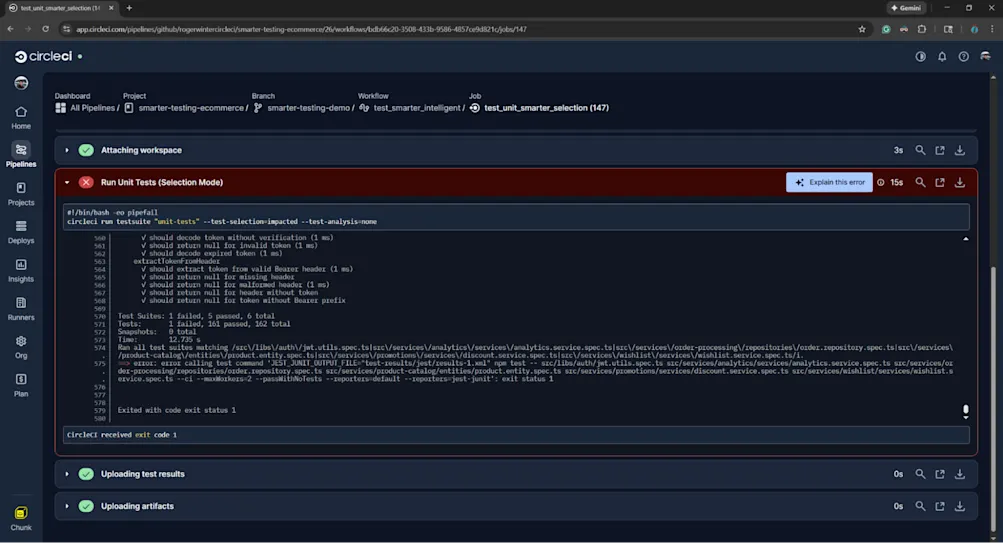
Task: Search the Run Unit Tests step output
Action: click(920, 182)
